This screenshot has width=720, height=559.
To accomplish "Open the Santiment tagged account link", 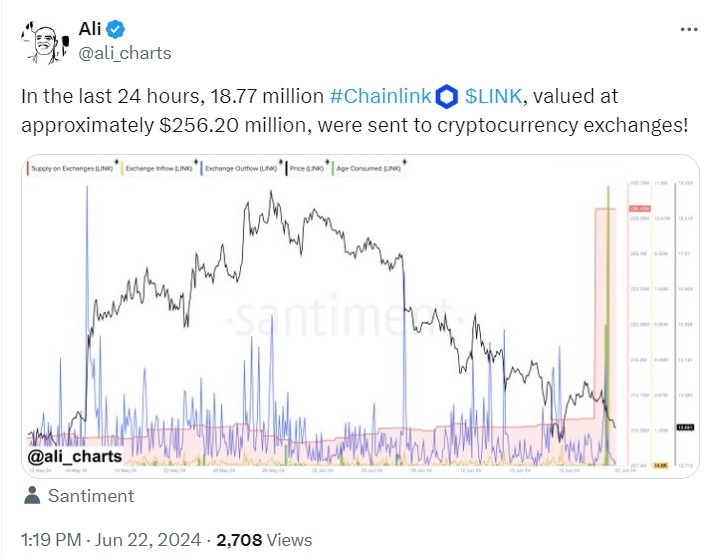I will point(91,495).
